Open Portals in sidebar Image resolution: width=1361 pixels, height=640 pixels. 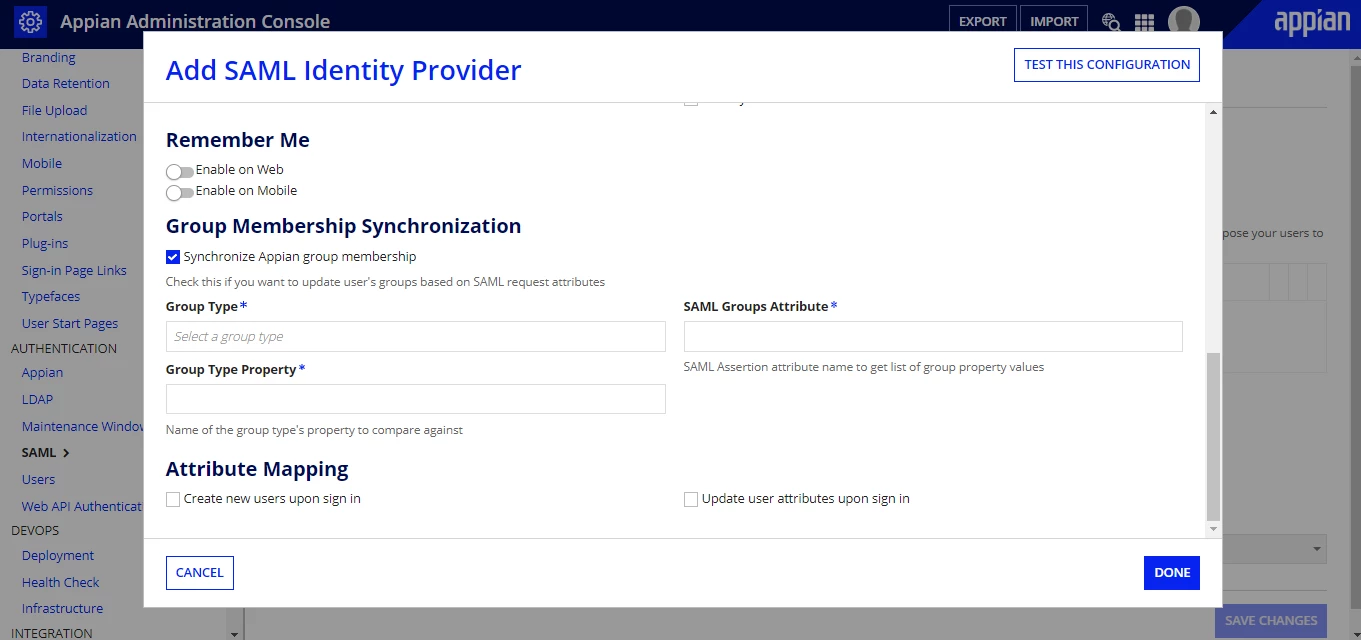(x=42, y=217)
